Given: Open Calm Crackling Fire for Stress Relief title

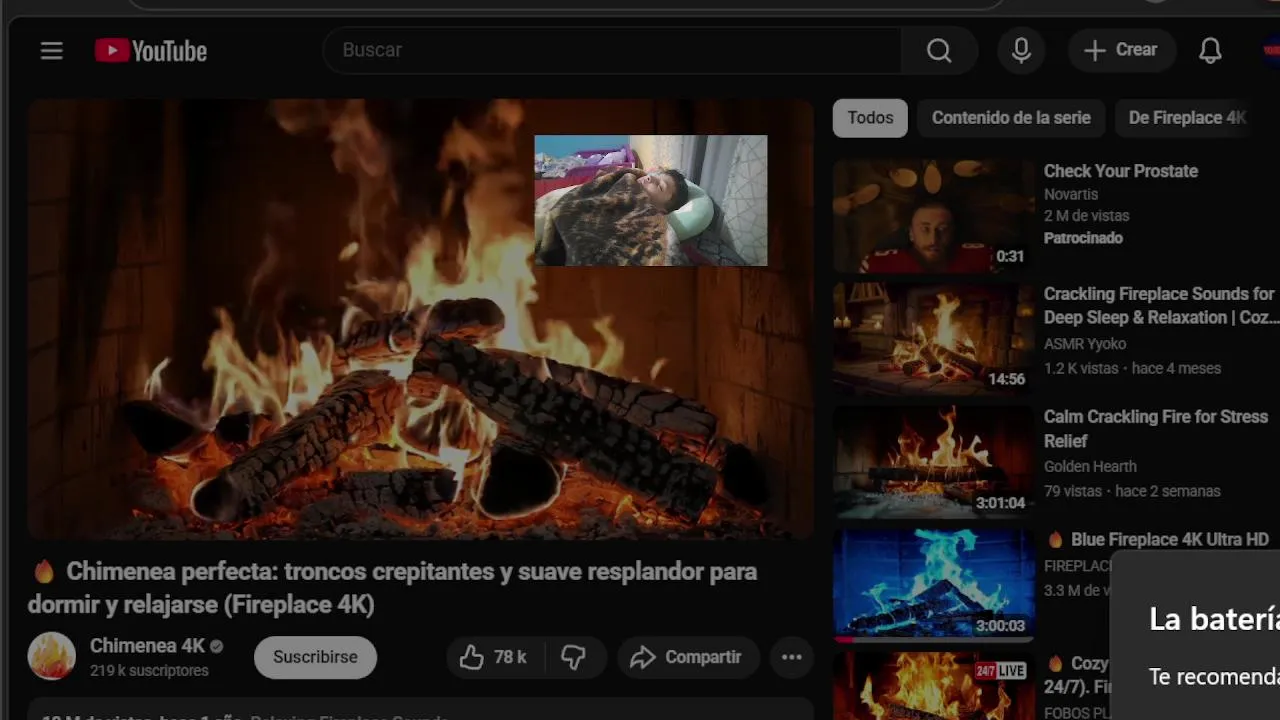Looking at the screenshot, I should click(x=1156, y=429).
